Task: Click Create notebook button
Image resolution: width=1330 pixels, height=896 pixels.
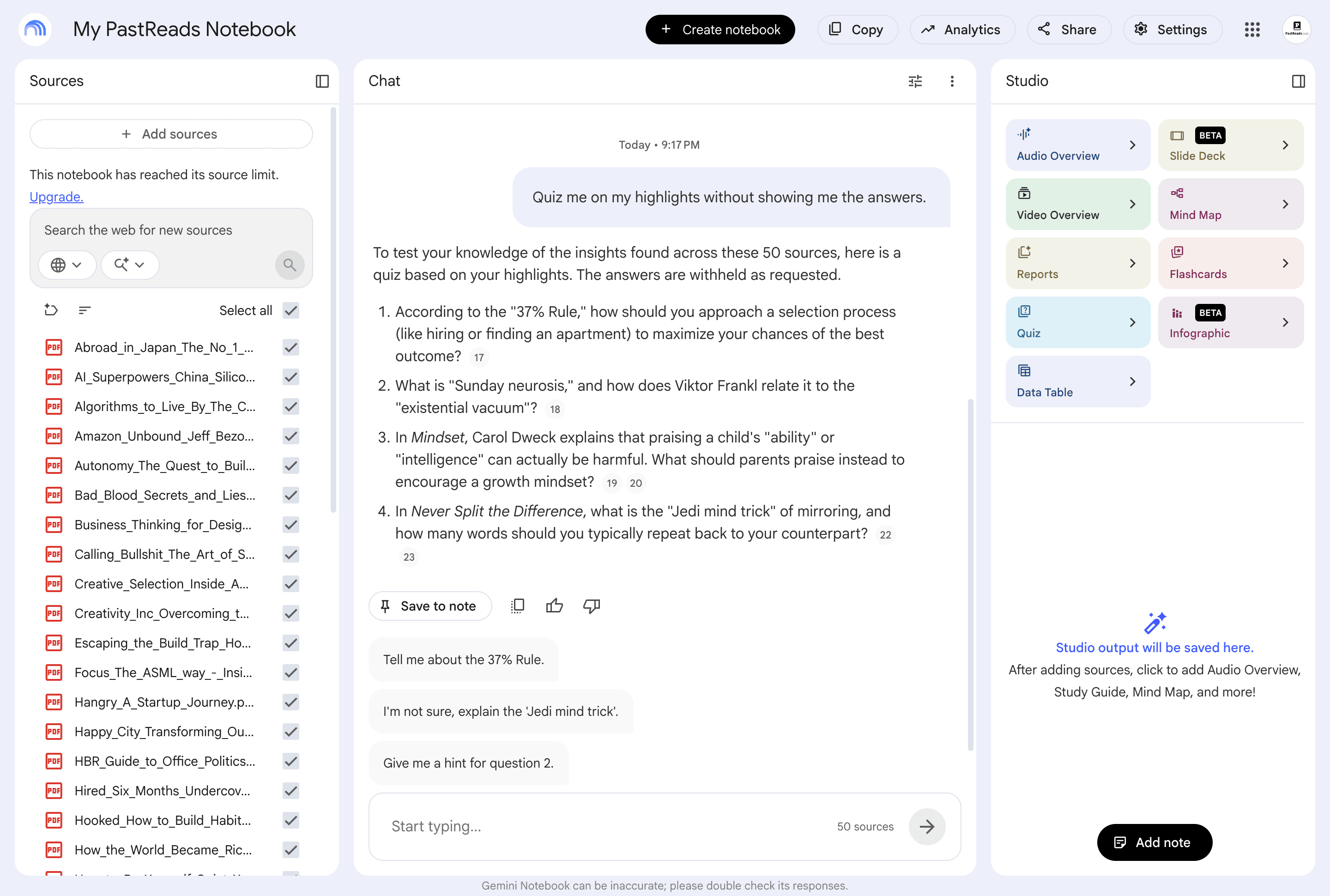Action: tap(720, 29)
